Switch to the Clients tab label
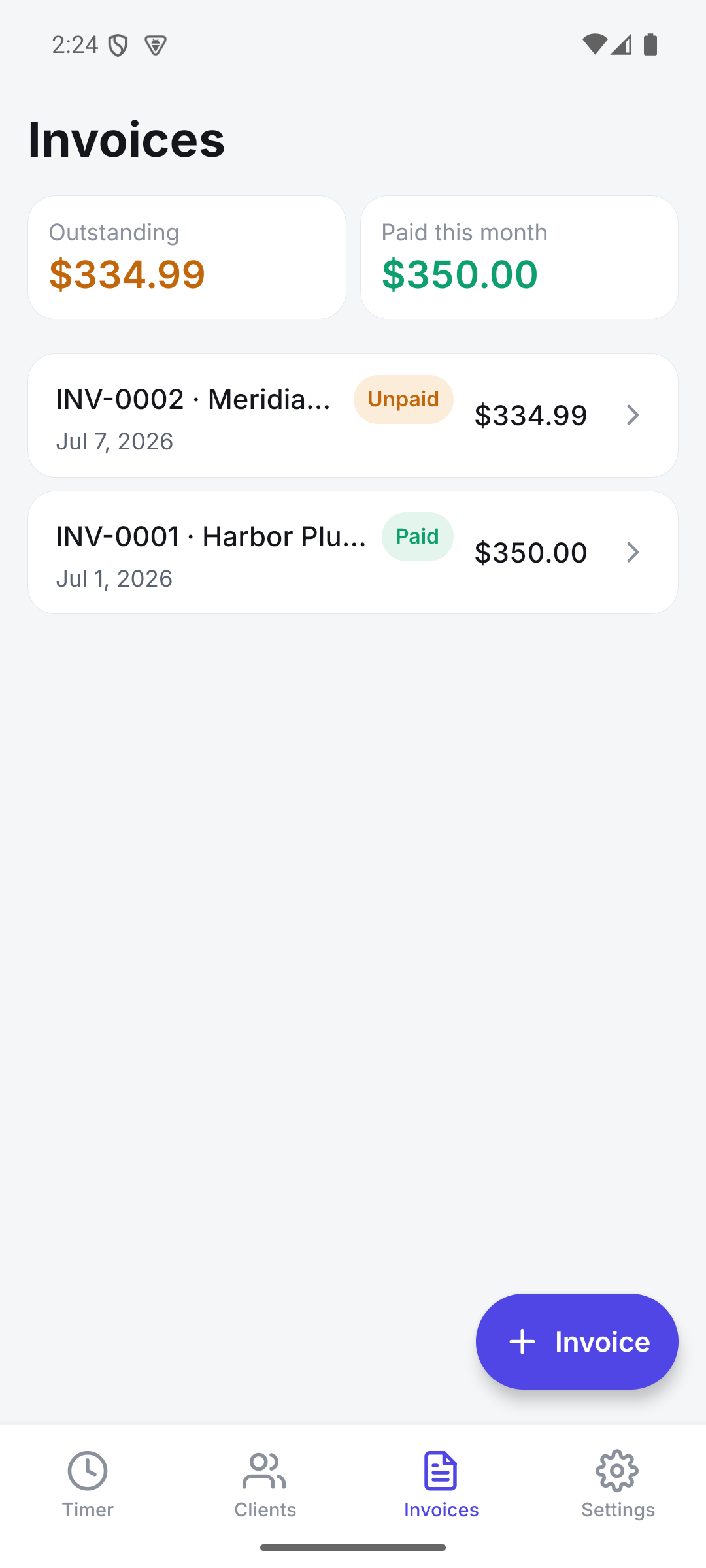This screenshot has width=706, height=1568. (x=265, y=1510)
